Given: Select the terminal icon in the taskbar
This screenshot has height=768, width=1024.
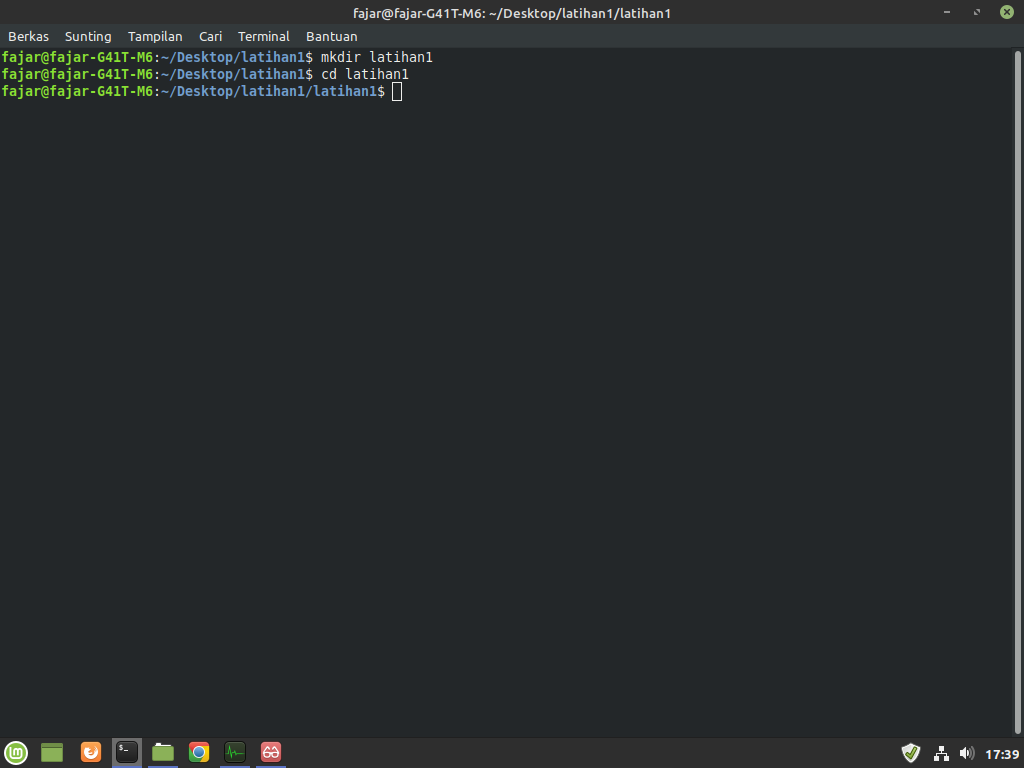Looking at the screenshot, I should [127, 752].
